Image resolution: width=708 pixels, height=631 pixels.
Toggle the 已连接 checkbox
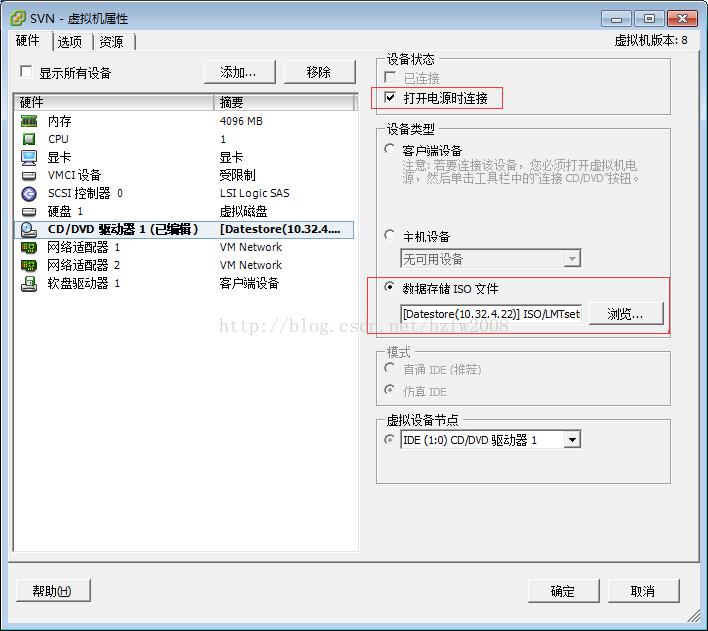pyautogui.click(x=390, y=77)
